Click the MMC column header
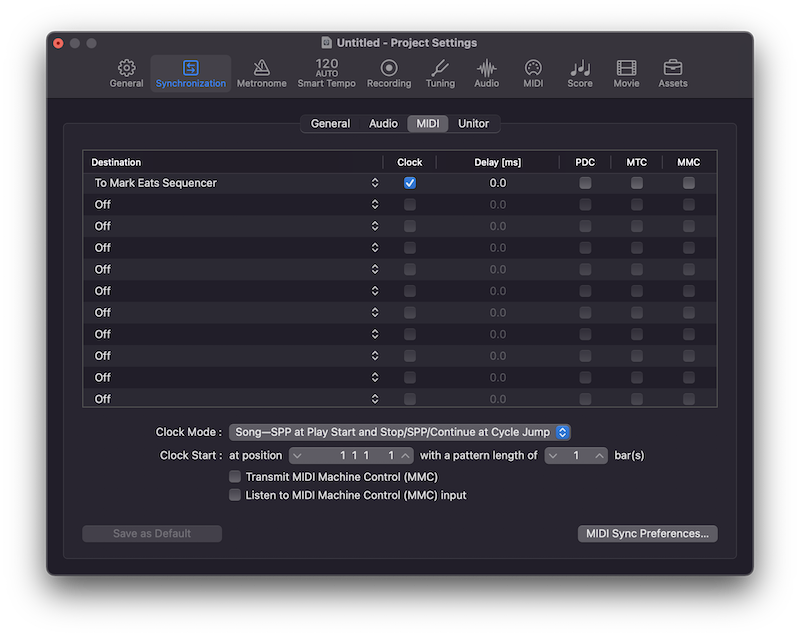 point(689,162)
